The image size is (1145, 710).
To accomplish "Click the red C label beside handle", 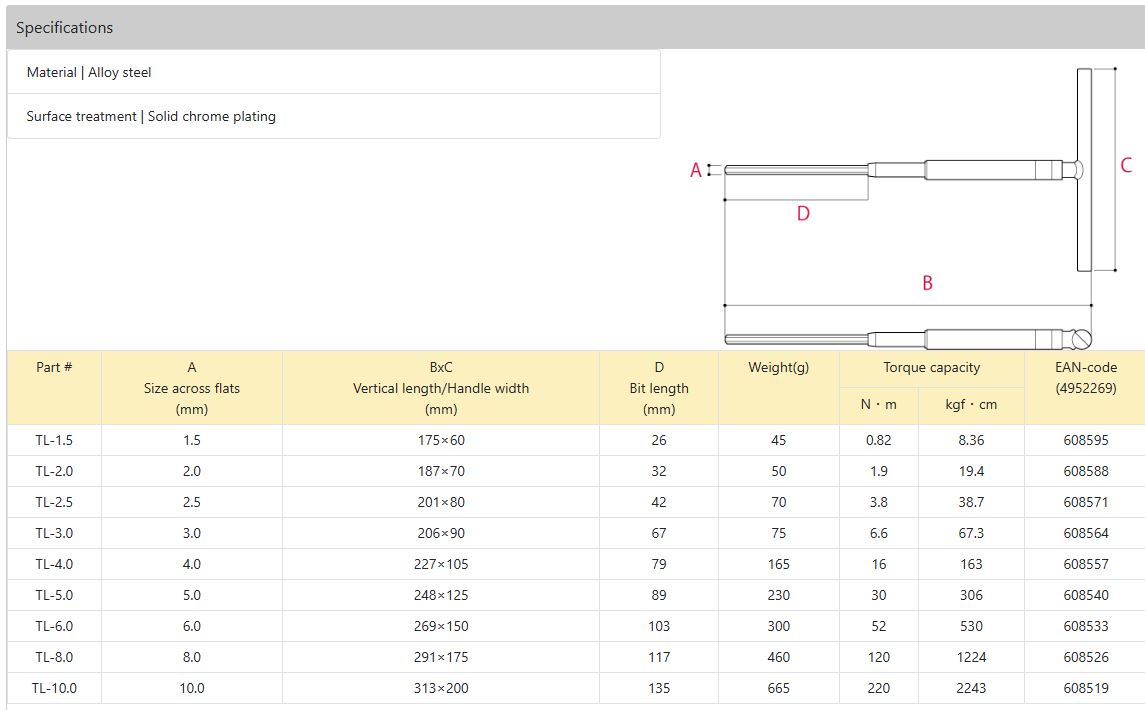I will (1126, 166).
